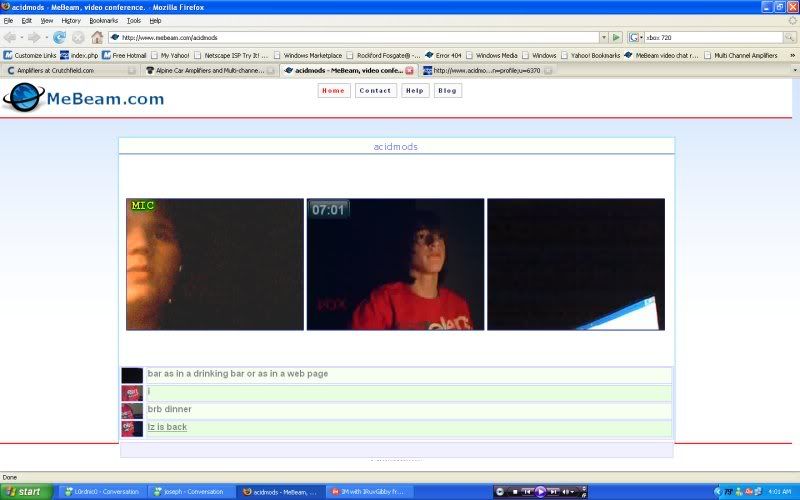Click the Home button on MeBeam

334,90
